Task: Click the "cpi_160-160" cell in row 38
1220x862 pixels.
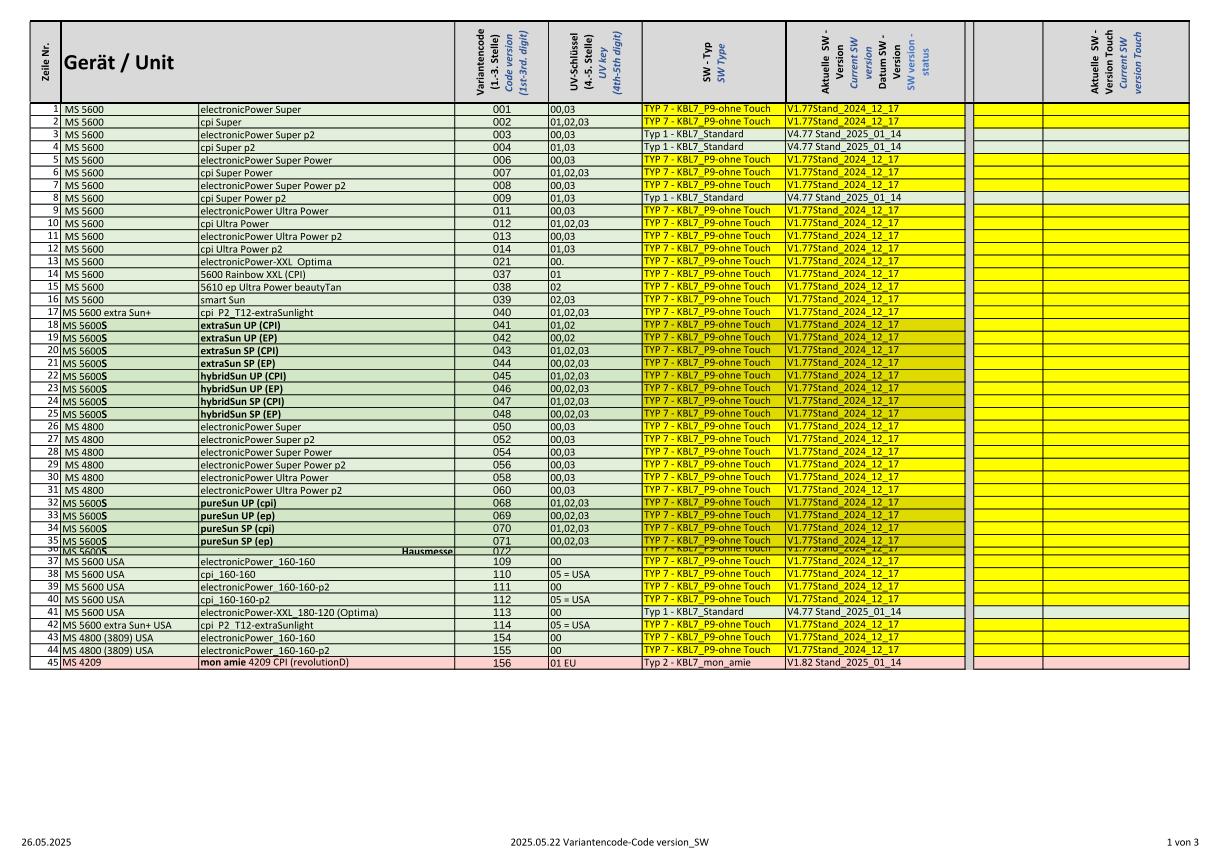Action: 328,575
